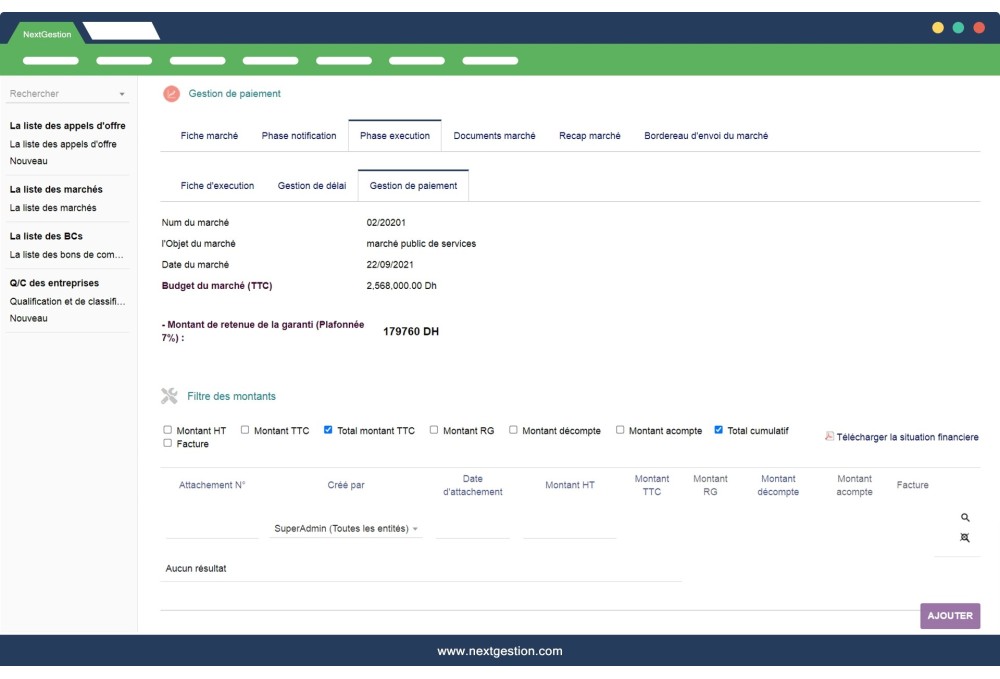Open La liste des marchés sidebar link
This screenshot has height=679, width=1000.
(x=53, y=208)
